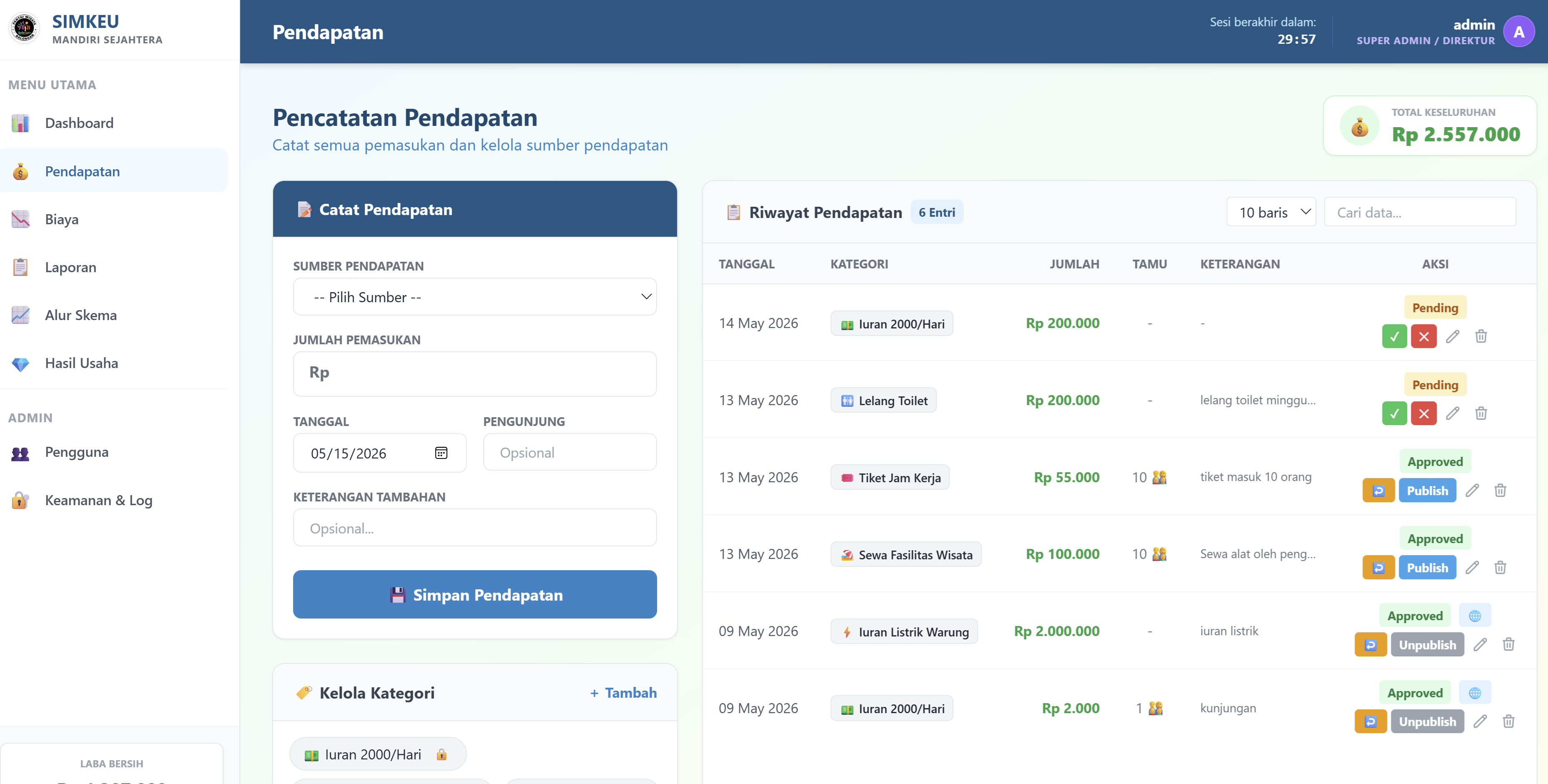Focus the Jumlah Pemasukan Rp field
This screenshot has height=784, width=1548.
pos(475,374)
